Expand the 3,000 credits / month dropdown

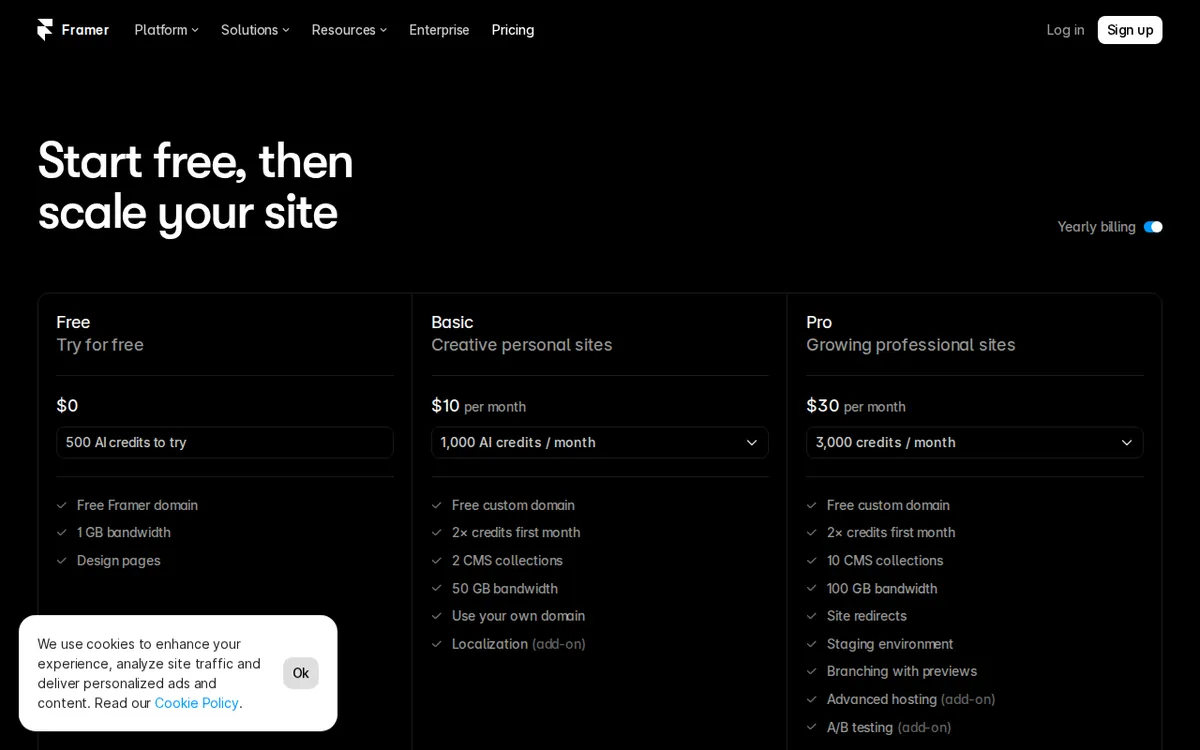975,442
